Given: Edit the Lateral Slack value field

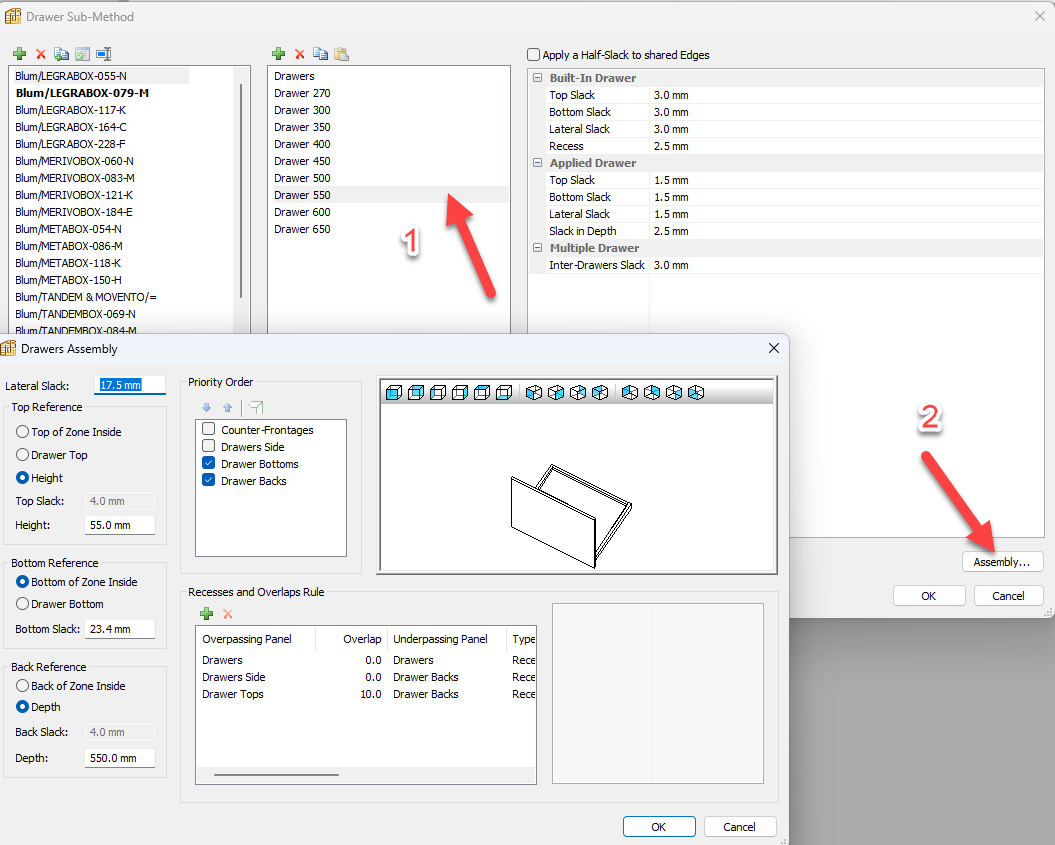Looking at the screenshot, I should 129,385.
